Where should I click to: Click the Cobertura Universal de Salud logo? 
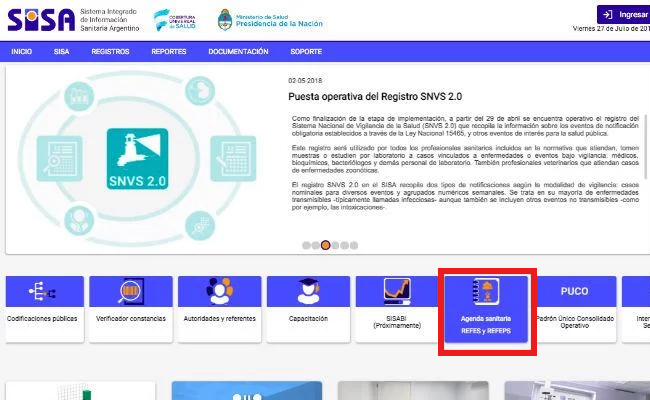[175, 20]
